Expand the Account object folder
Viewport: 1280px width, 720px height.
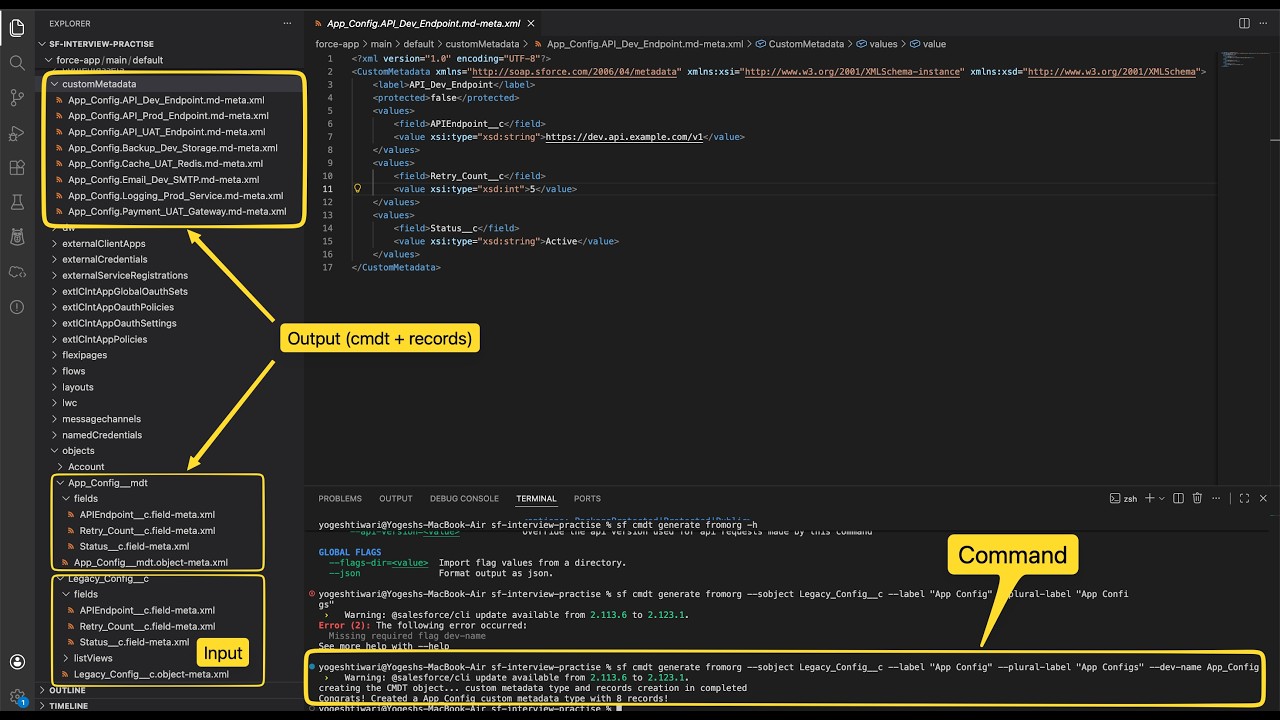coord(86,467)
